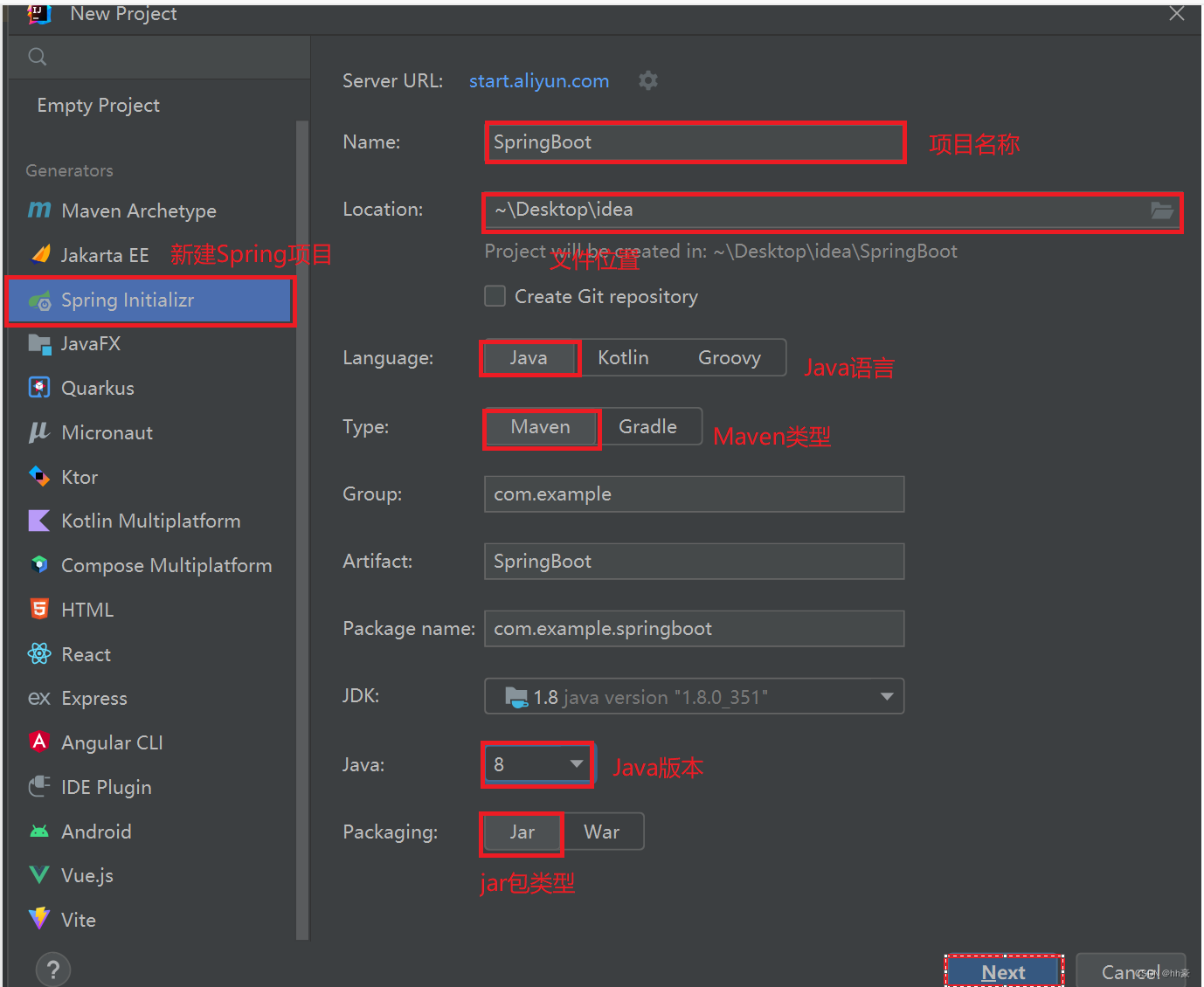Viewport: 1204px width, 987px height.
Task: Click the Kotlin Multiplatform icon
Action: (39, 521)
